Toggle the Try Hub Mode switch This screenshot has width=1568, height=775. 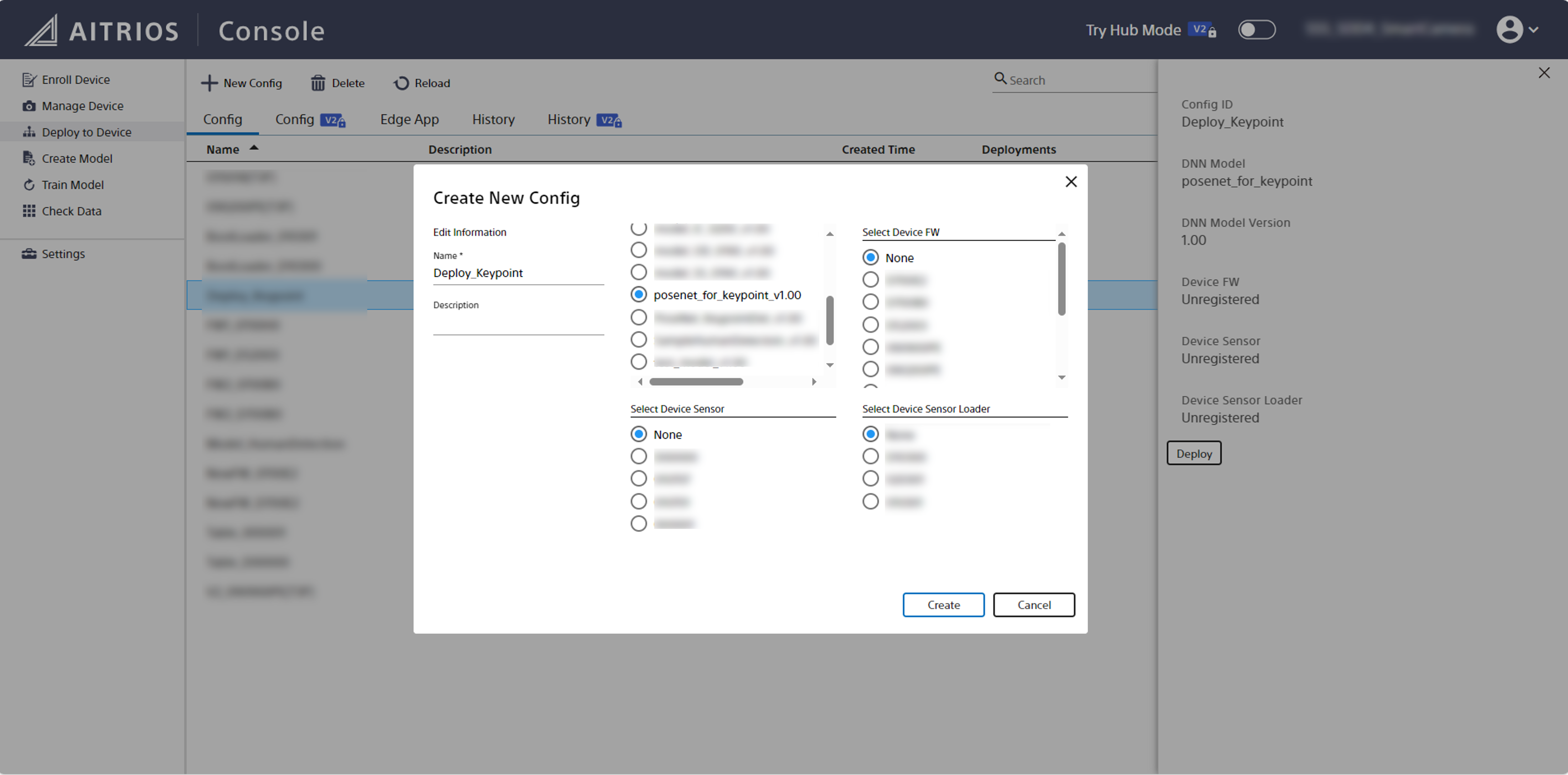click(x=1256, y=30)
